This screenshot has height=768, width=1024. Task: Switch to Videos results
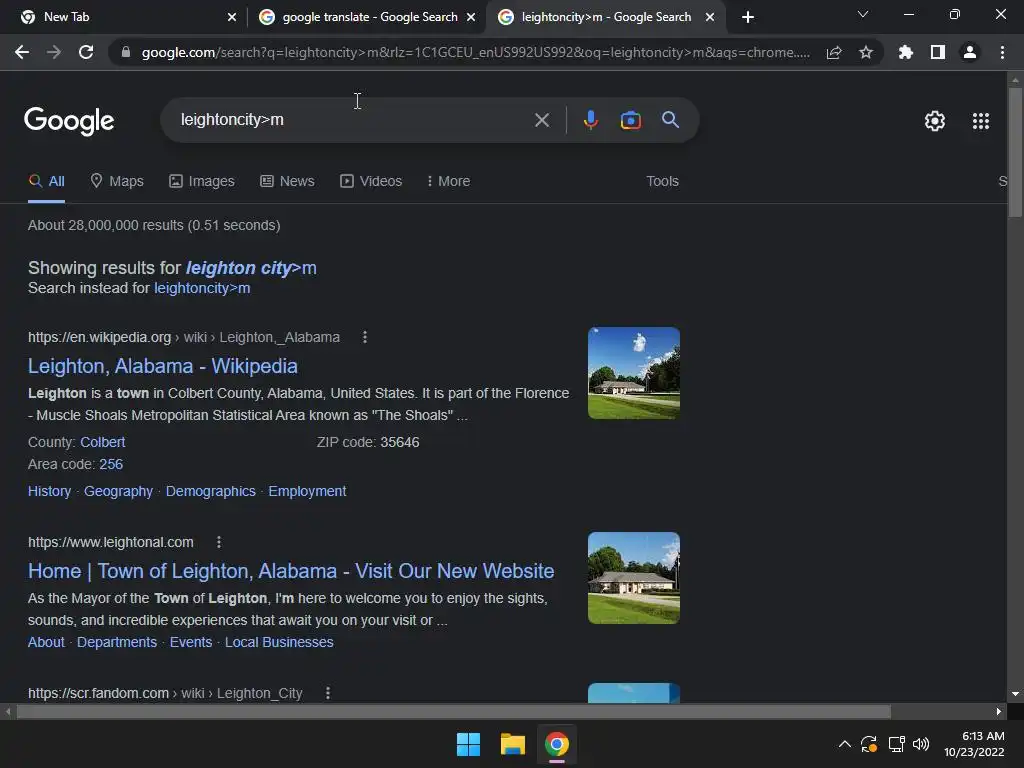click(x=371, y=182)
